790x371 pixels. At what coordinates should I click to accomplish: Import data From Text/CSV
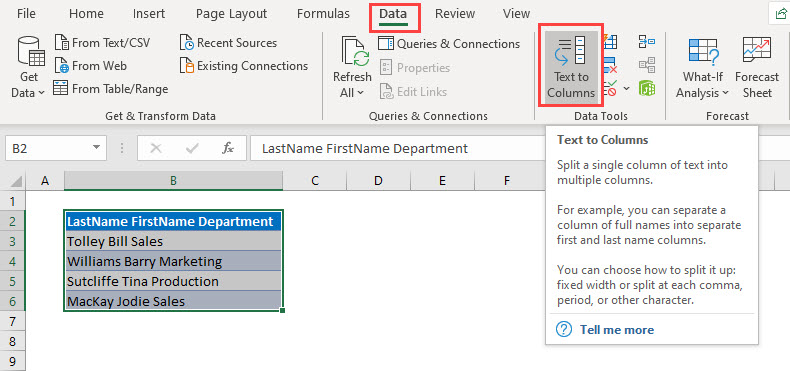click(x=102, y=43)
